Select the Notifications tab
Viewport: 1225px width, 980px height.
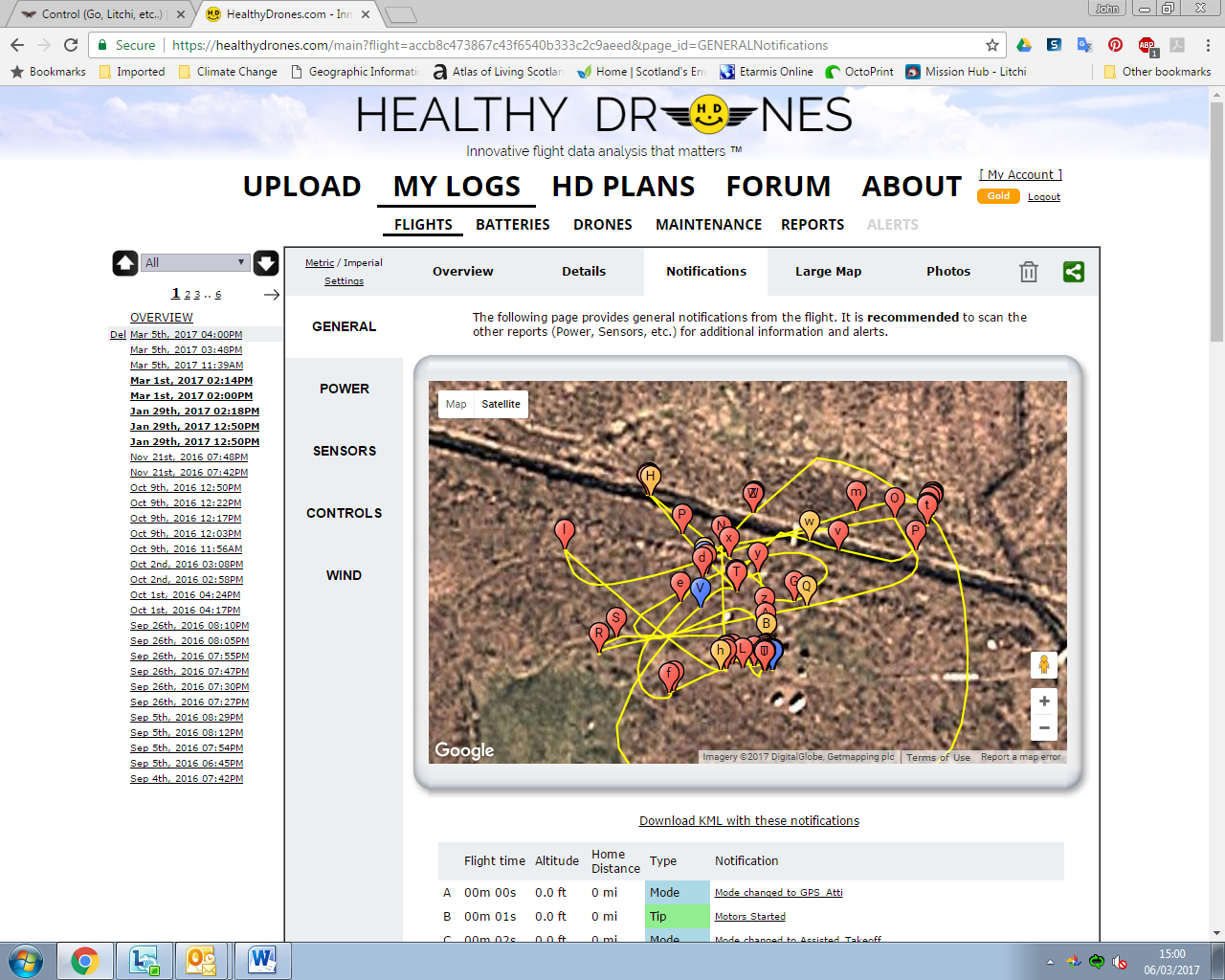pyautogui.click(x=706, y=272)
